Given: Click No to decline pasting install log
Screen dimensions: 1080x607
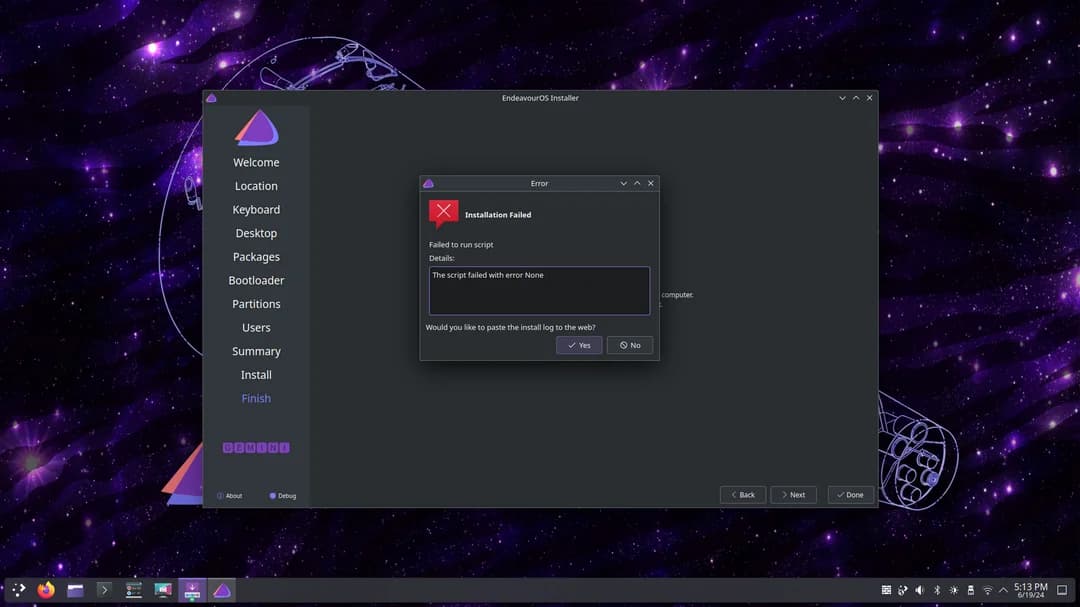Looking at the screenshot, I should (x=629, y=344).
